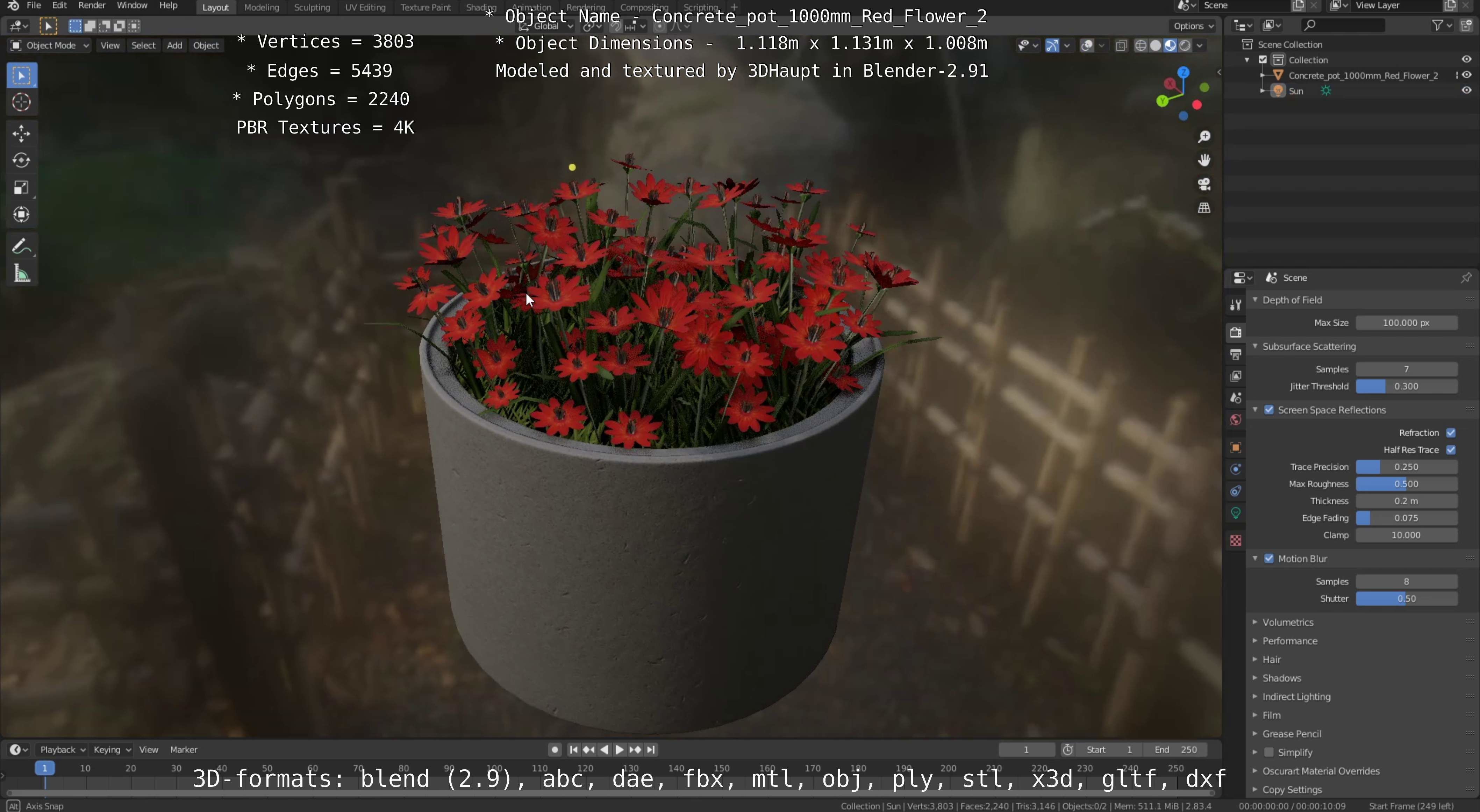
Task: Open the Object Data (light) tab
Action: [1236, 513]
